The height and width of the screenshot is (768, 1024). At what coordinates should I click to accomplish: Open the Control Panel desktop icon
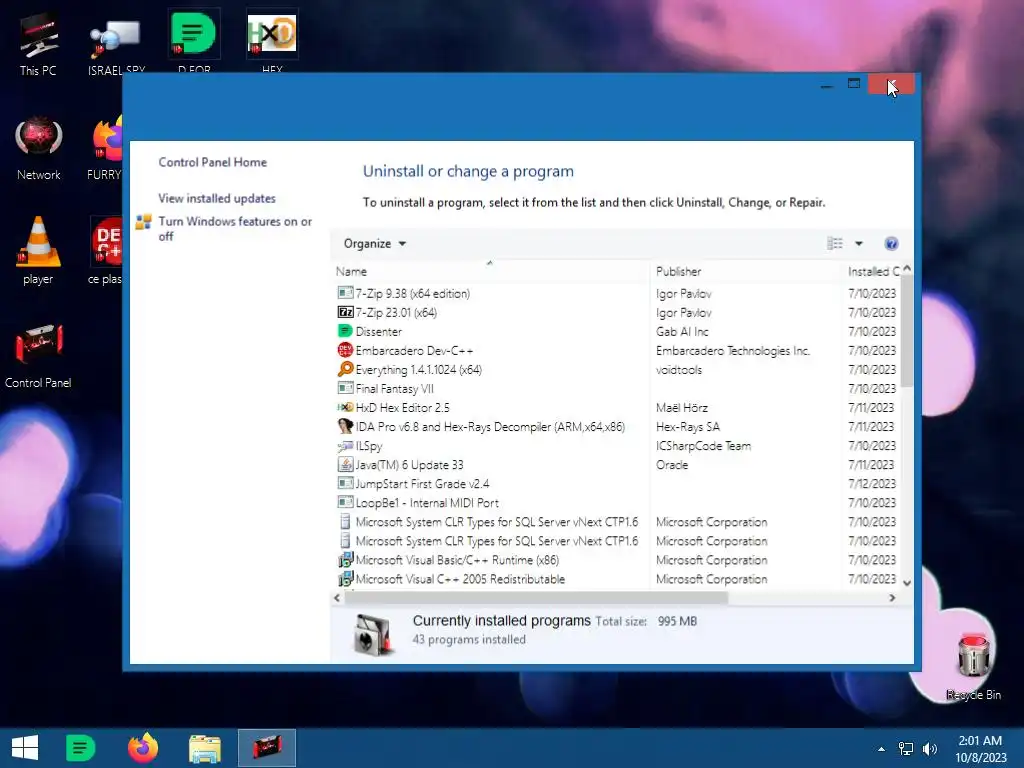pos(38,356)
